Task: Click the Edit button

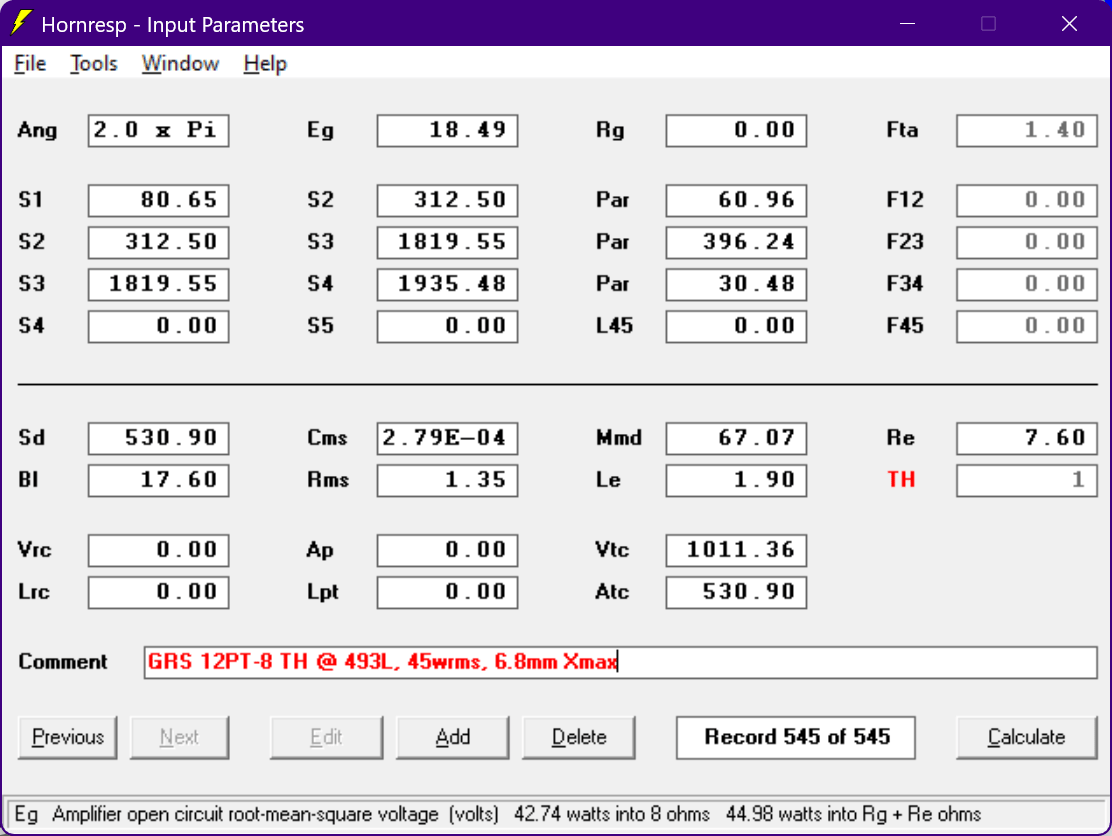Action: coord(326,737)
